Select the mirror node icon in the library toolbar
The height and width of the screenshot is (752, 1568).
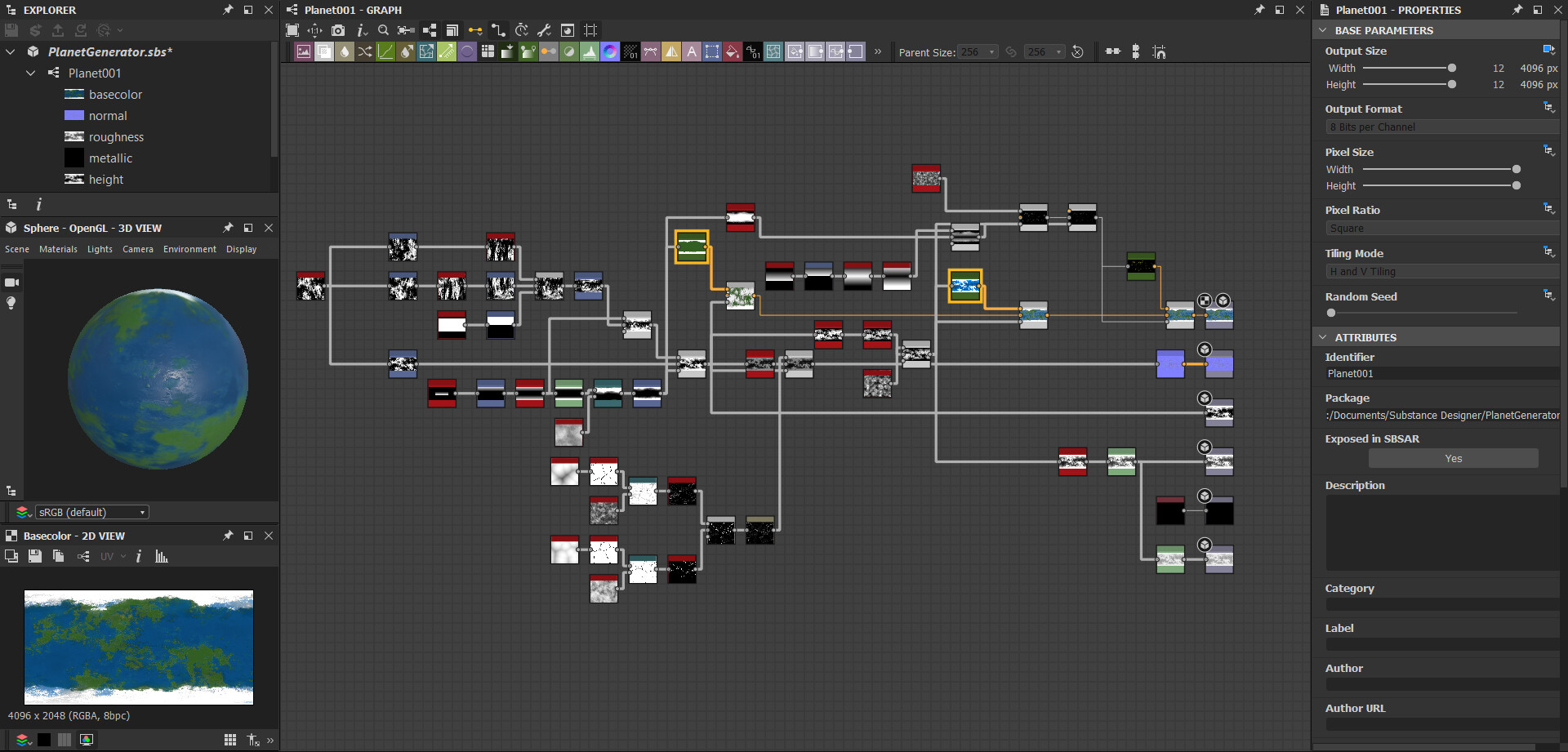(671, 51)
